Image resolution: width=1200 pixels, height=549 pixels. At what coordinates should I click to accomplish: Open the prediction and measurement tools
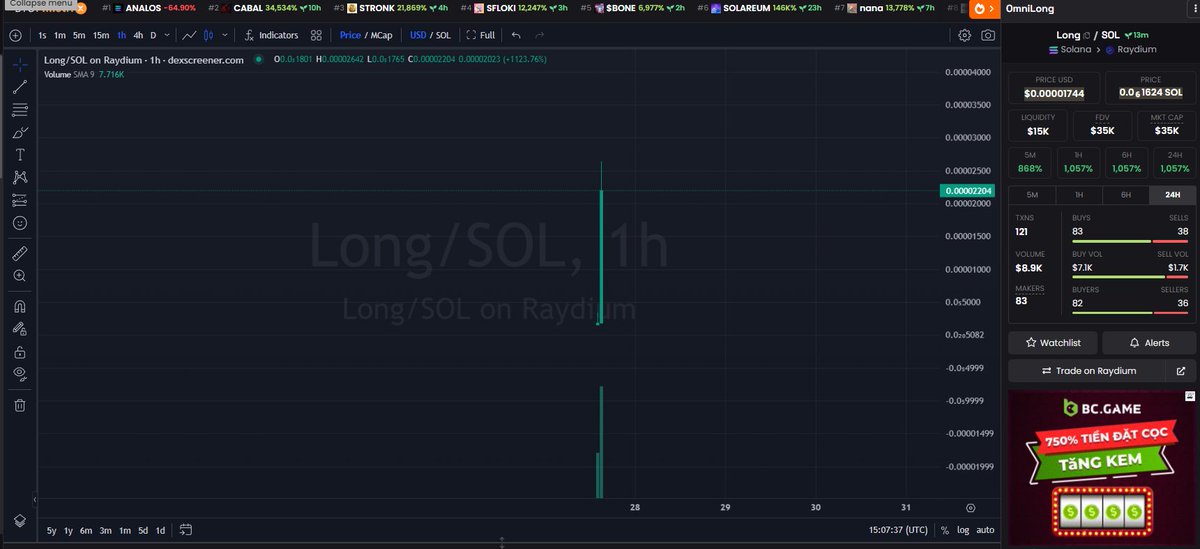(20, 200)
